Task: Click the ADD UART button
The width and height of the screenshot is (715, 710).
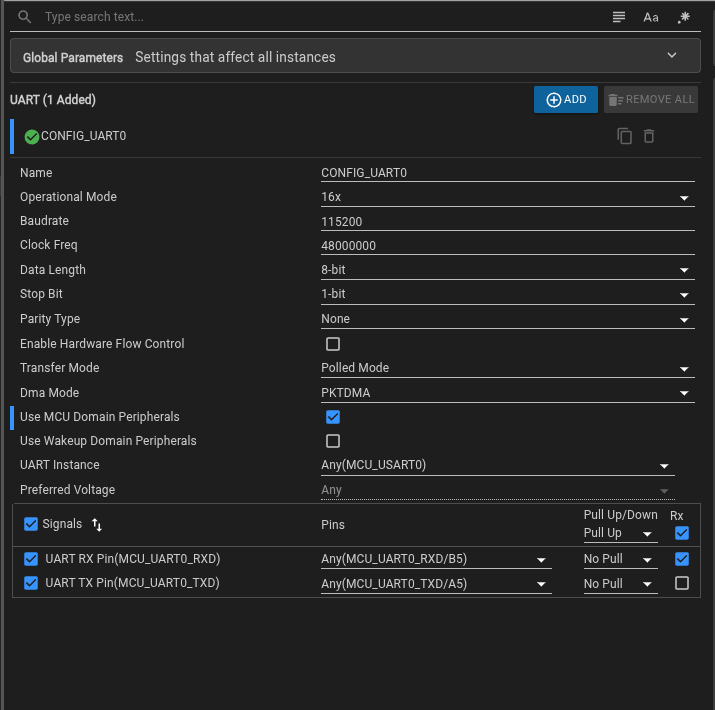Action: click(565, 99)
